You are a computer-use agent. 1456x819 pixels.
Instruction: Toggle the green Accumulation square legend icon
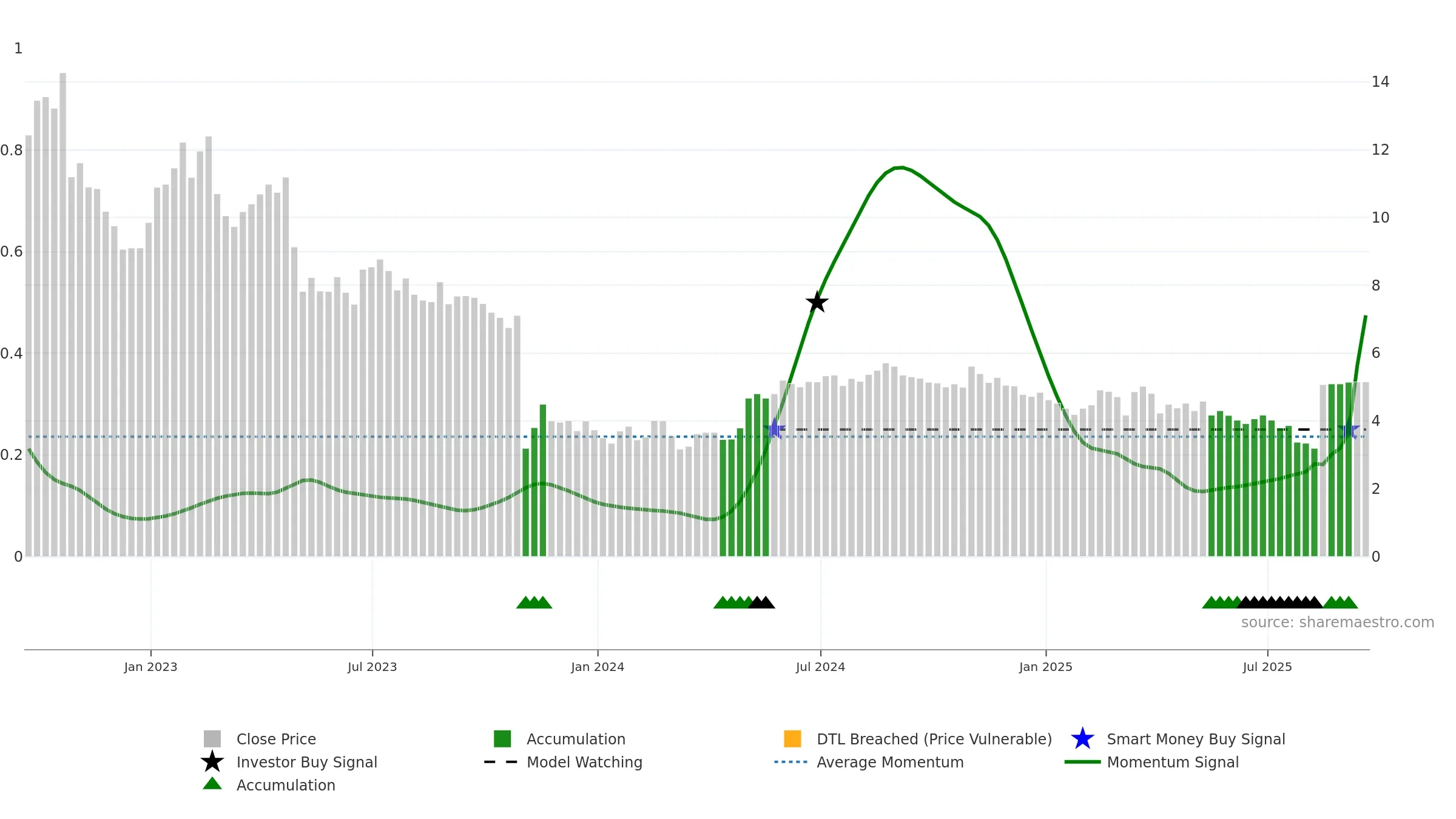(x=502, y=739)
